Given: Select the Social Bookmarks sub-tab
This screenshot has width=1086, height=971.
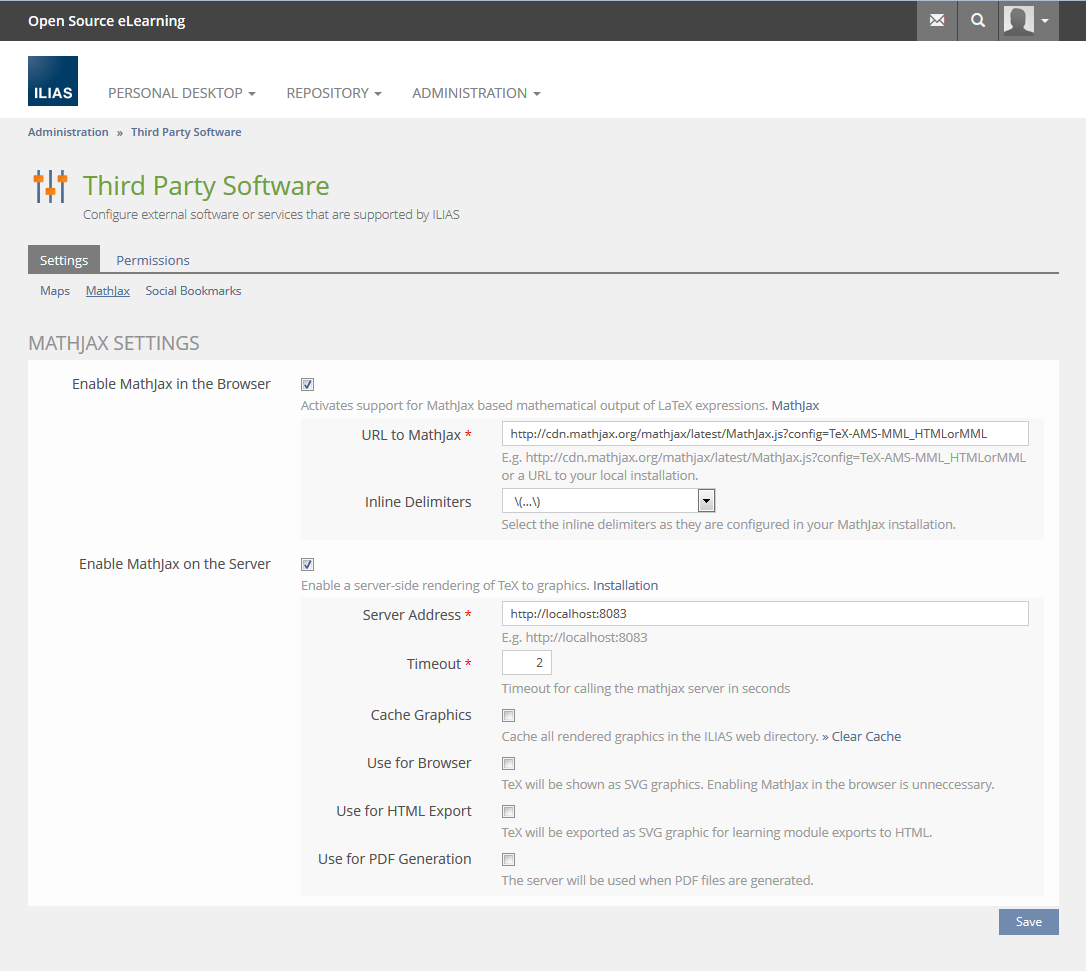Looking at the screenshot, I should 193,291.
